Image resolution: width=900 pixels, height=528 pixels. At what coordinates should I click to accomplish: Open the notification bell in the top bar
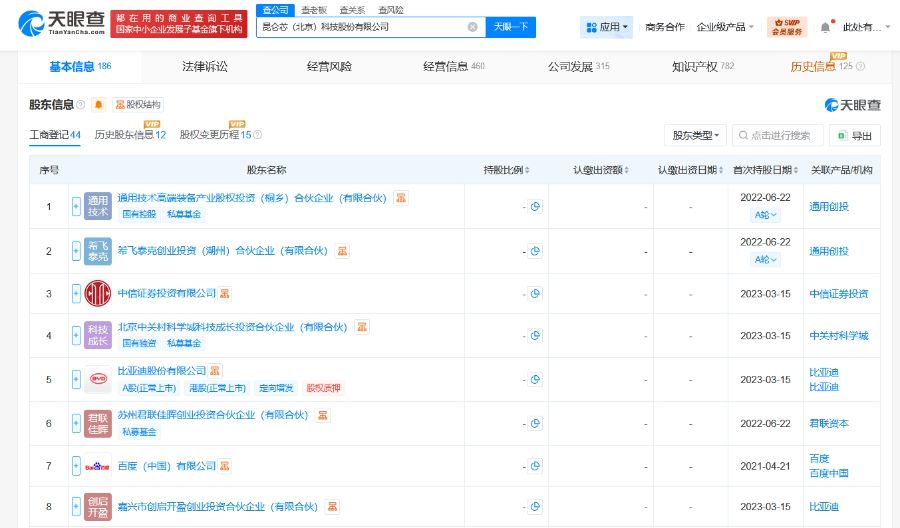[x=825, y=27]
